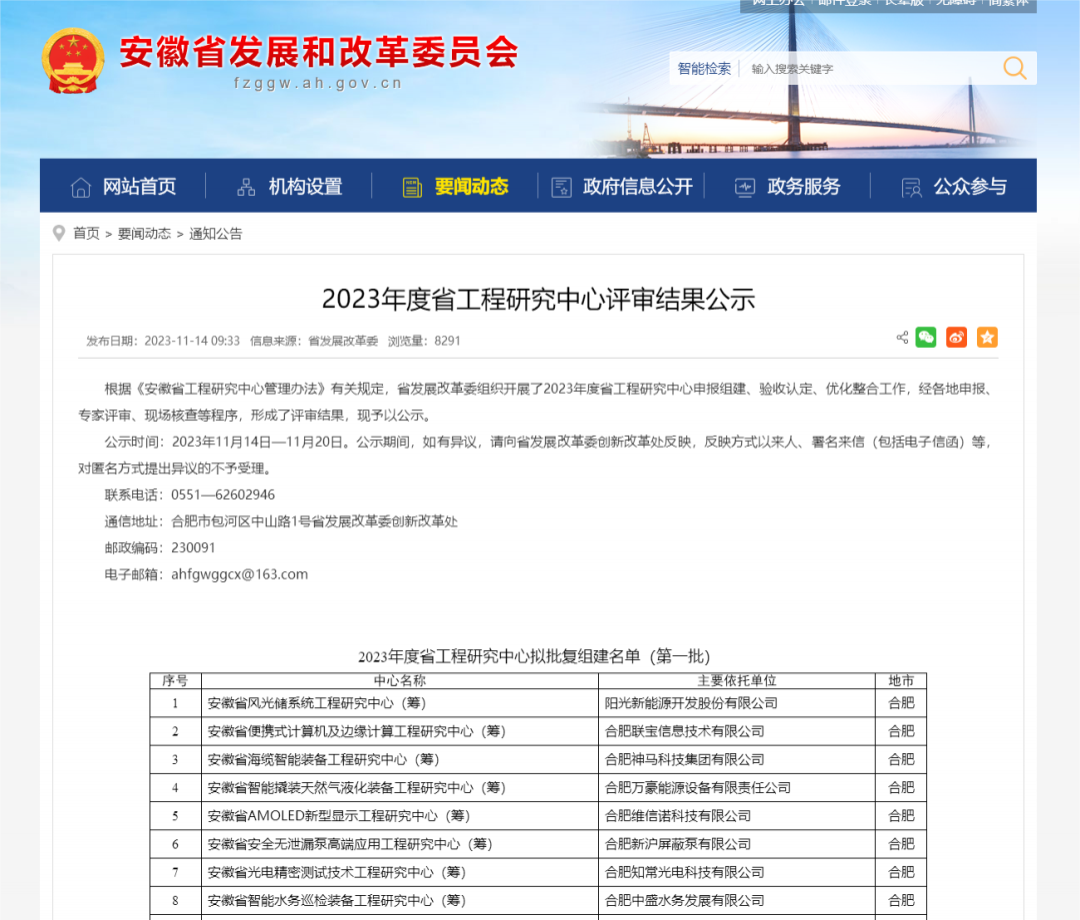Share the article via Weibo icon
The height and width of the screenshot is (920, 1080).
[x=956, y=337]
